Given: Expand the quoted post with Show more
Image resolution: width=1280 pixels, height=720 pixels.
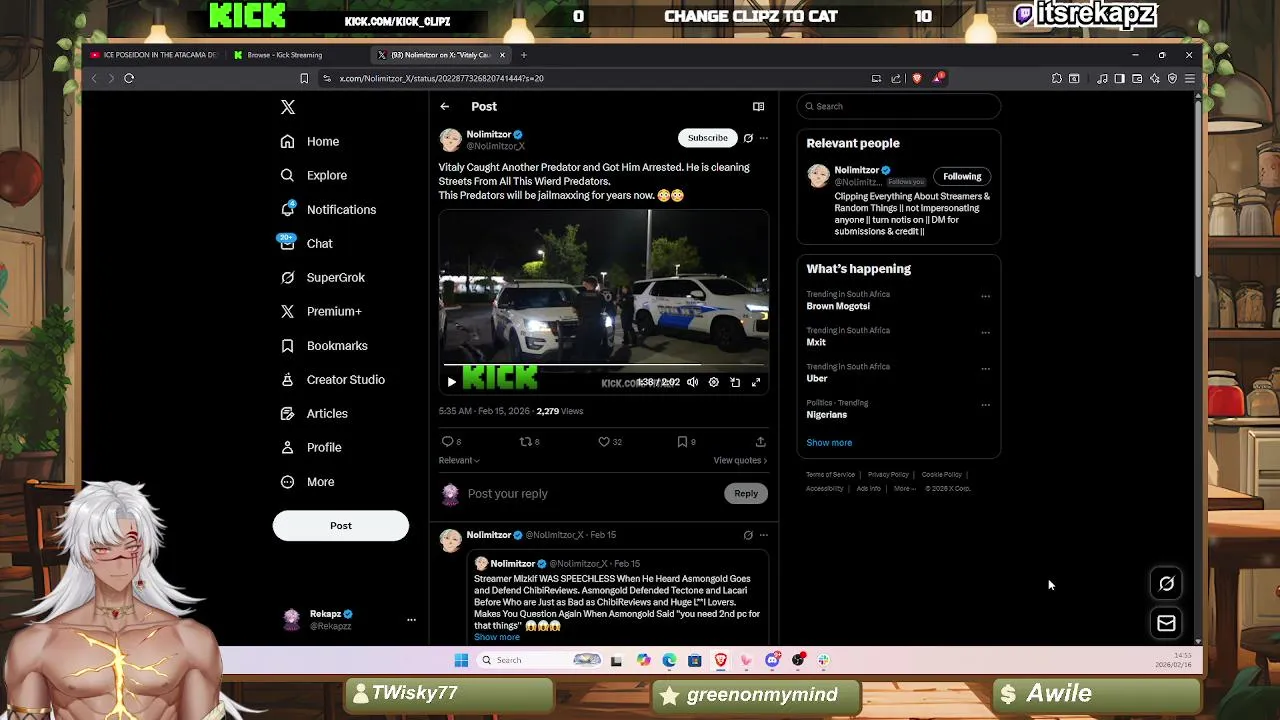Looking at the screenshot, I should coord(497,638).
